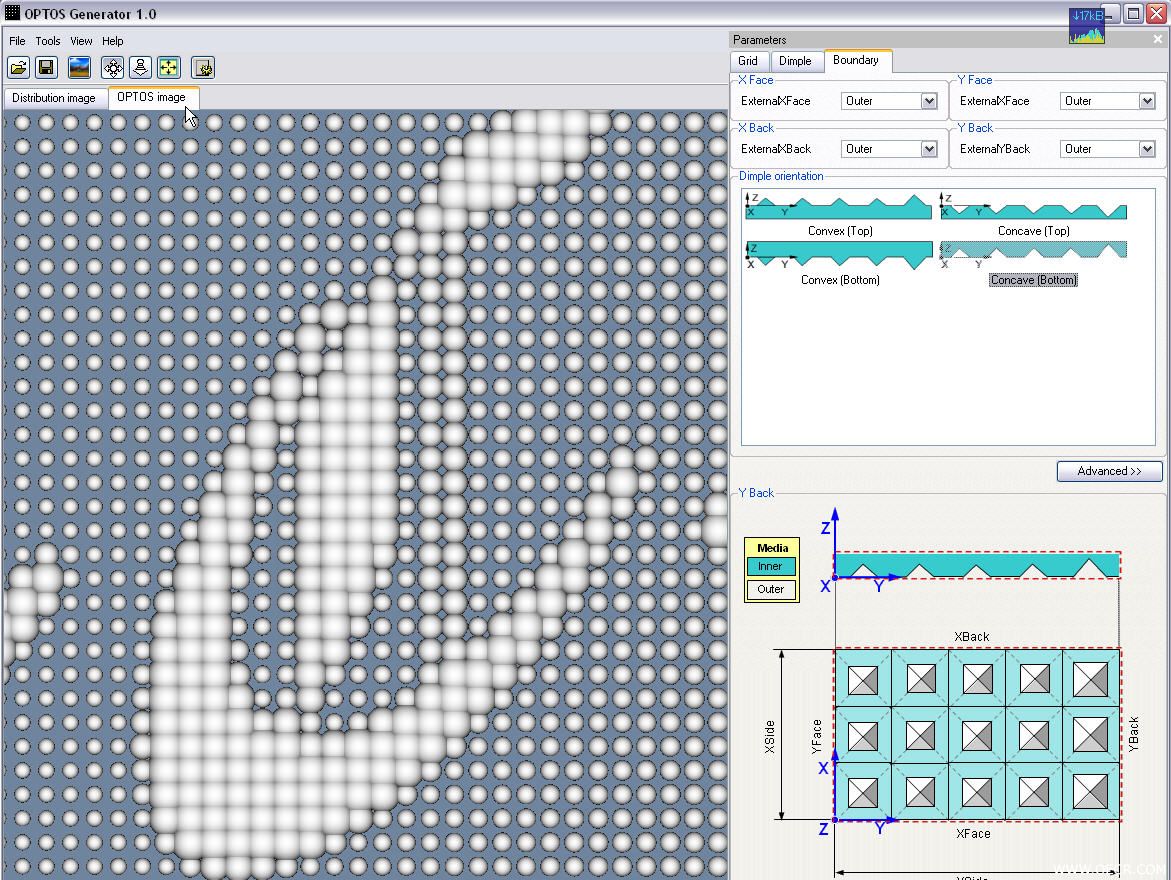The height and width of the screenshot is (880, 1171).
Task: Open the X Back ExternalXBack dropdown
Action: (889, 149)
